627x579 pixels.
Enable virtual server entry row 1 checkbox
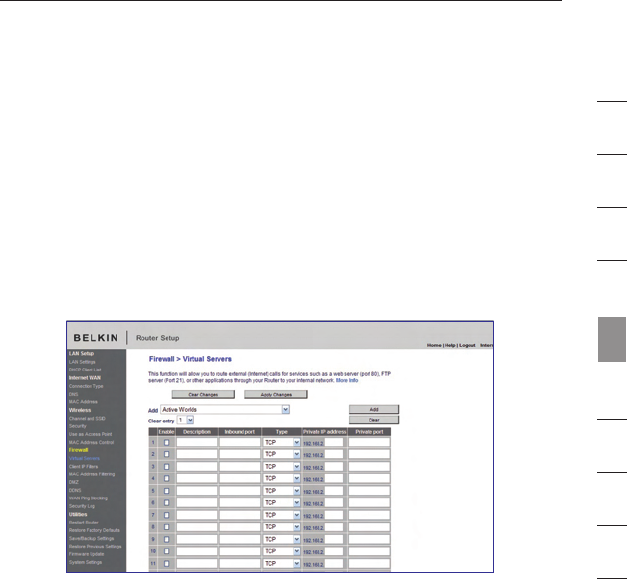coord(167,443)
